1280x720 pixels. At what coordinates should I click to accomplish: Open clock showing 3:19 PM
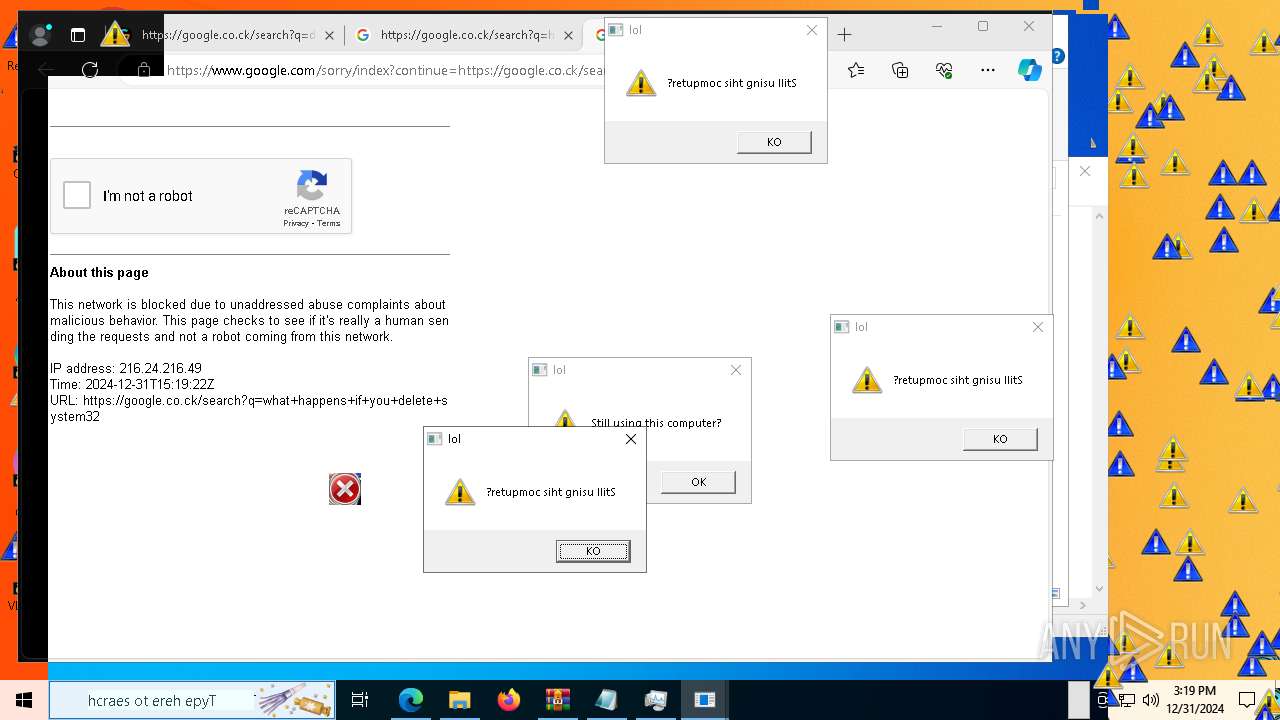coord(1195,700)
